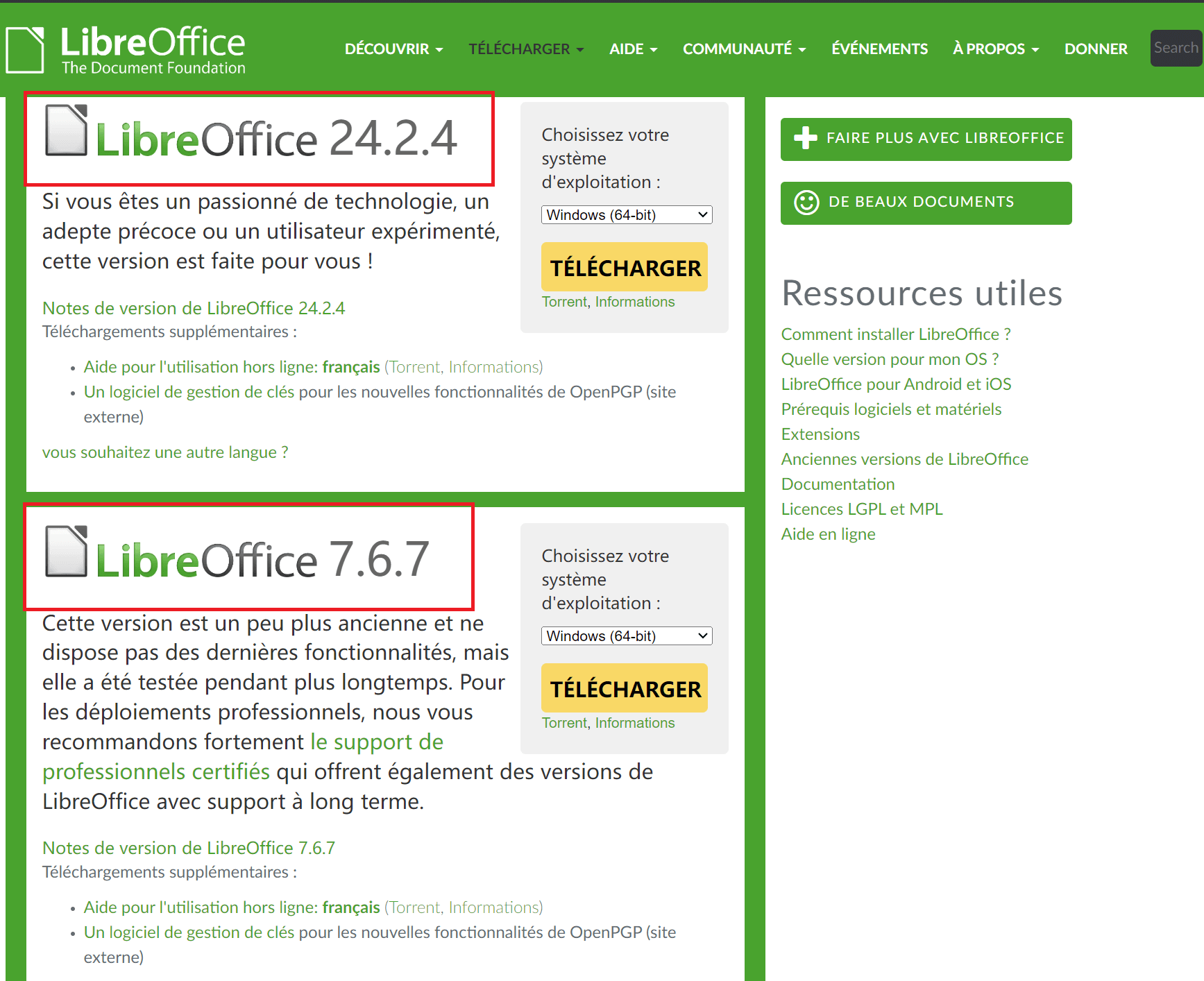Expand the À PROPOS dropdown
The image size is (1204, 981).
click(x=994, y=49)
